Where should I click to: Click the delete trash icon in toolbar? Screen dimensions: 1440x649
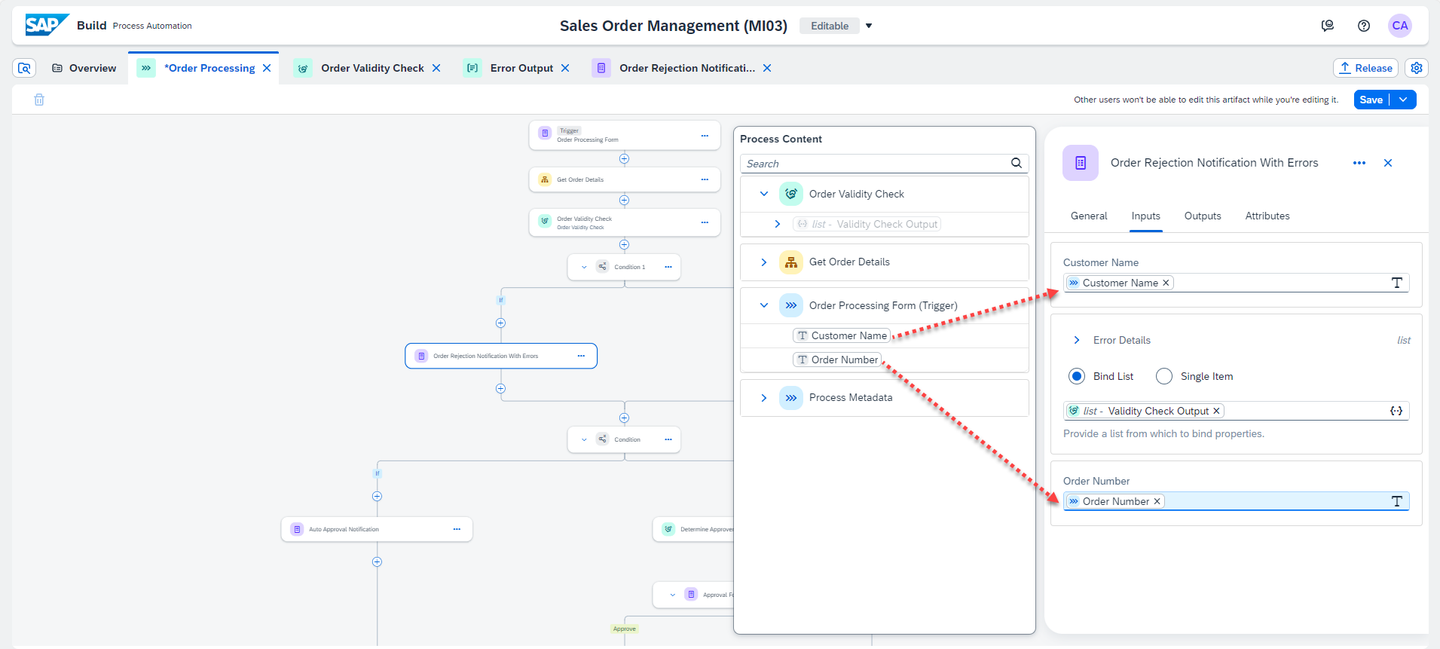click(x=39, y=99)
